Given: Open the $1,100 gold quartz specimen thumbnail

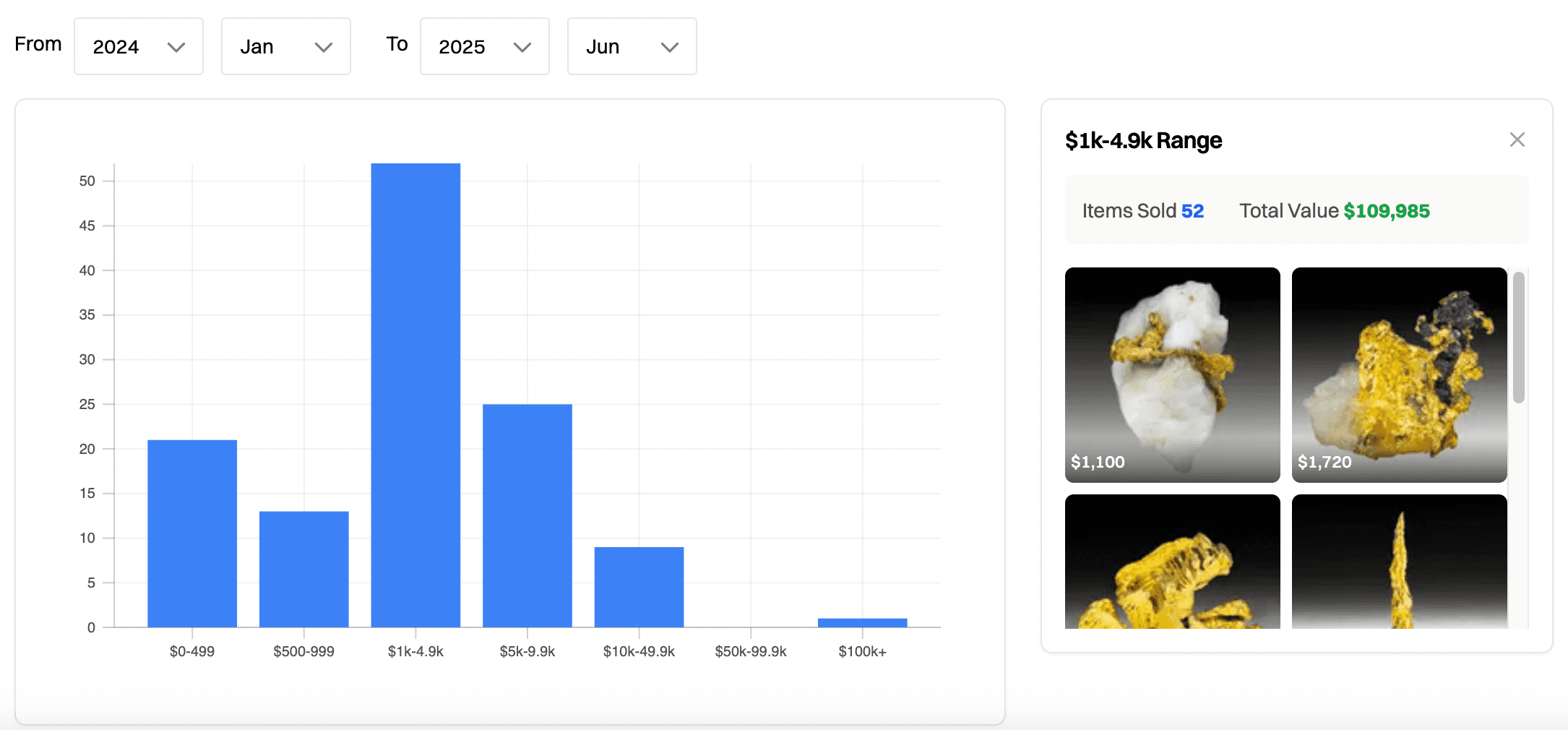Looking at the screenshot, I should (1172, 374).
